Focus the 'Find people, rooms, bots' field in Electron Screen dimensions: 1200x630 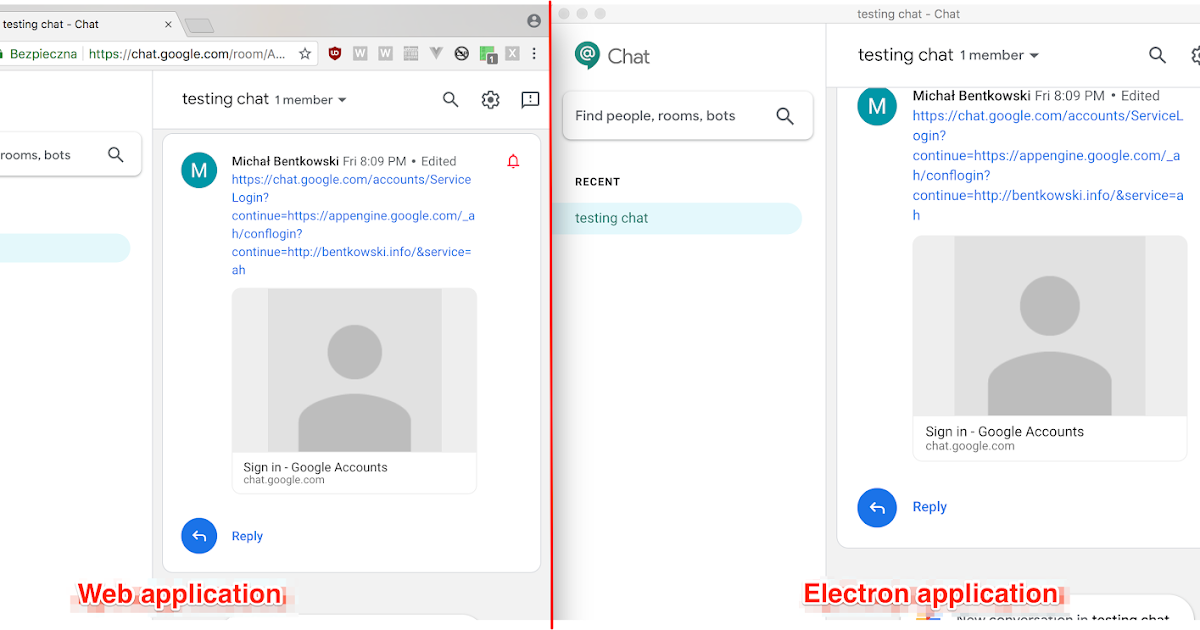point(688,116)
